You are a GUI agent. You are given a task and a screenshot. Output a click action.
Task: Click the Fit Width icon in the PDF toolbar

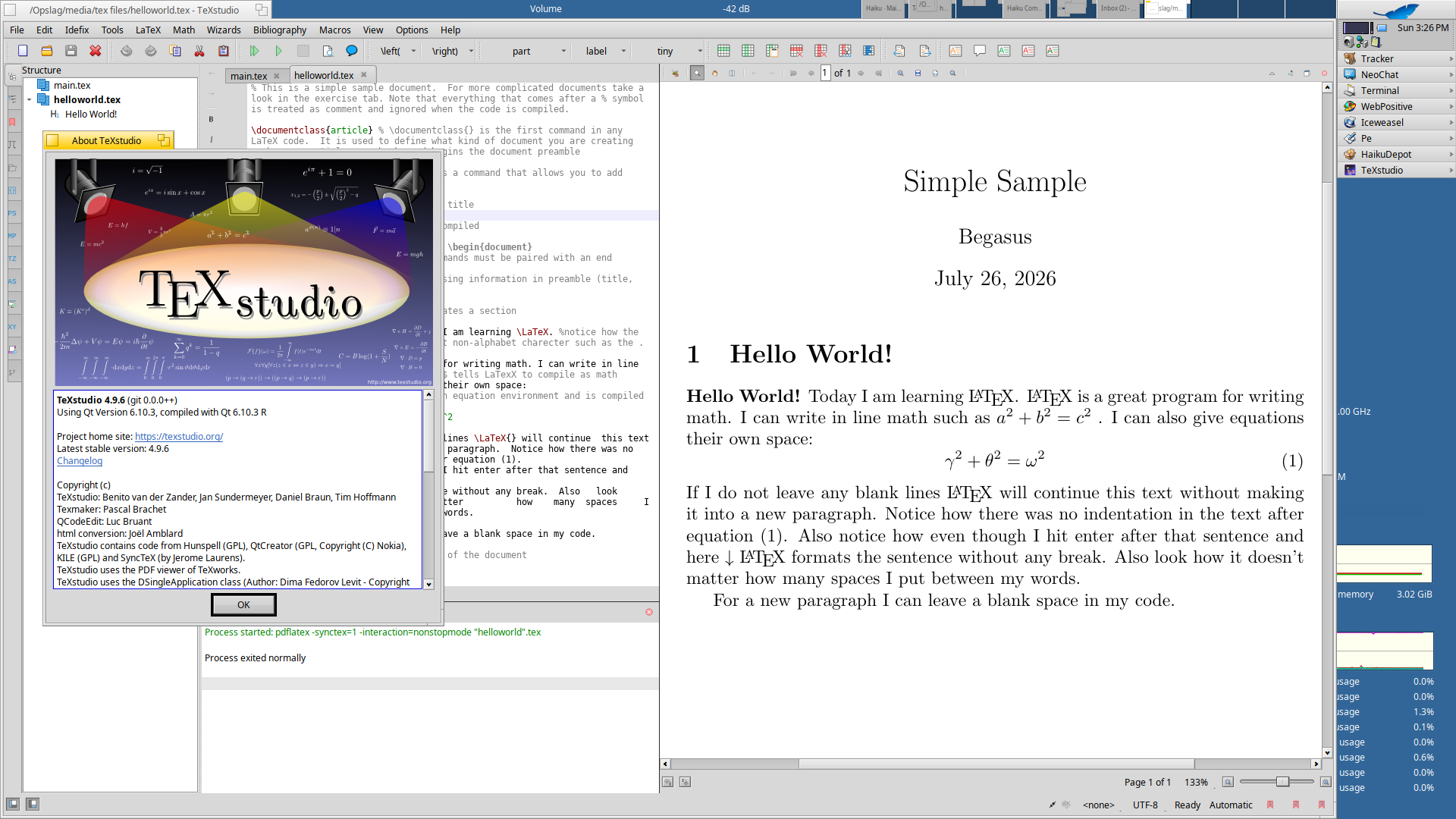coord(918,74)
